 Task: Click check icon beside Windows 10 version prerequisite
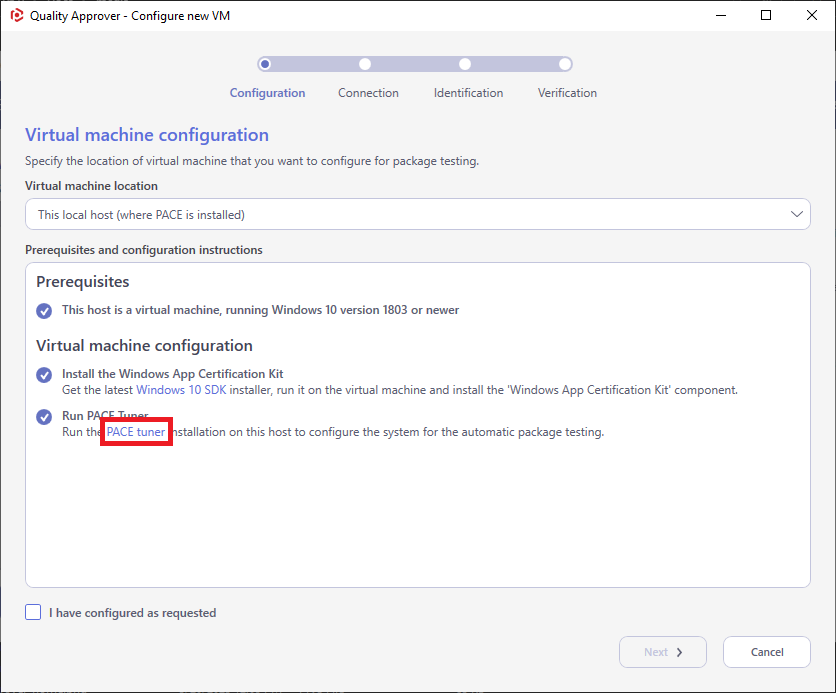[x=44, y=310]
